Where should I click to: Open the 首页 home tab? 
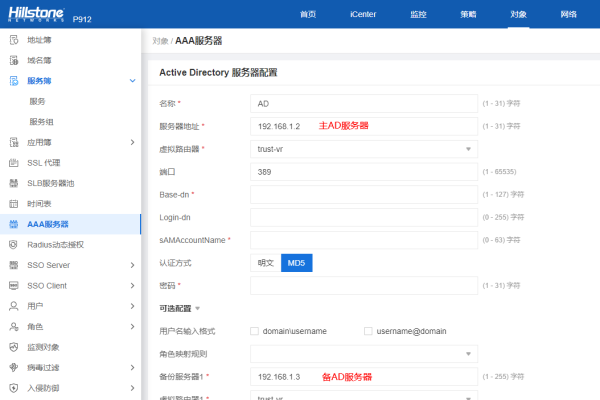click(x=308, y=15)
